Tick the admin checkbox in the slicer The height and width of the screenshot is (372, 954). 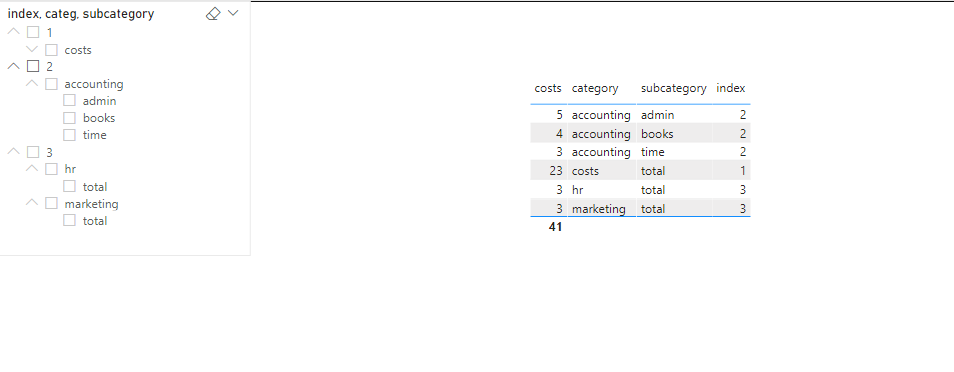pyautogui.click(x=69, y=100)
